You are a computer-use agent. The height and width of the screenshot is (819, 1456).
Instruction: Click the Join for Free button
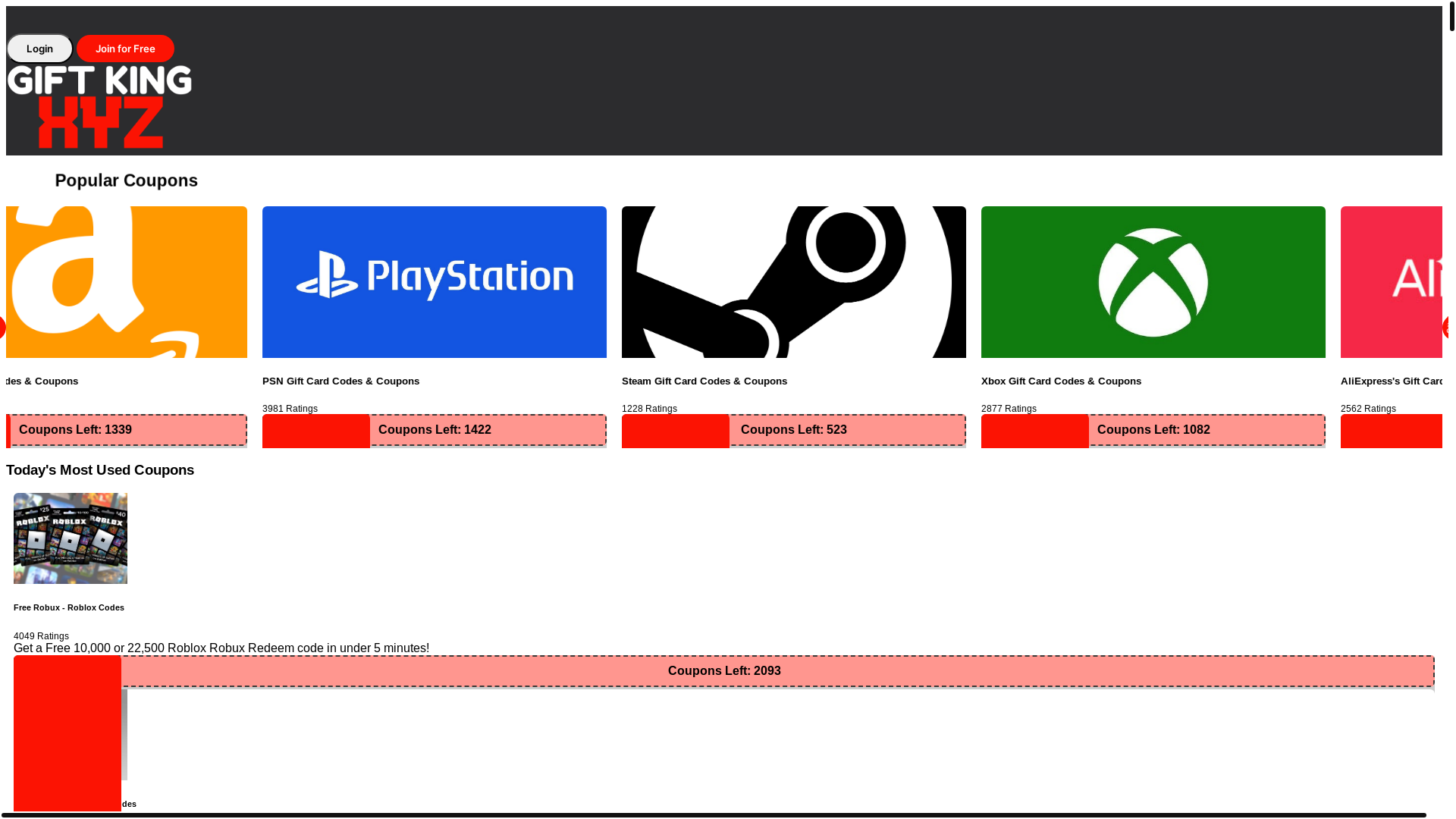[125, 49]
